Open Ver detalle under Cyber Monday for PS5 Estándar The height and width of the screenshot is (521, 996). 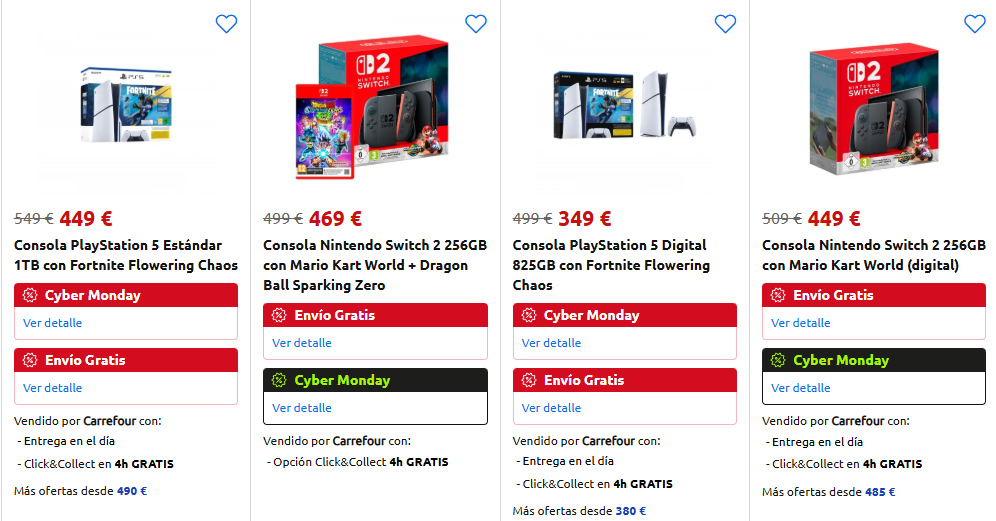53,323
